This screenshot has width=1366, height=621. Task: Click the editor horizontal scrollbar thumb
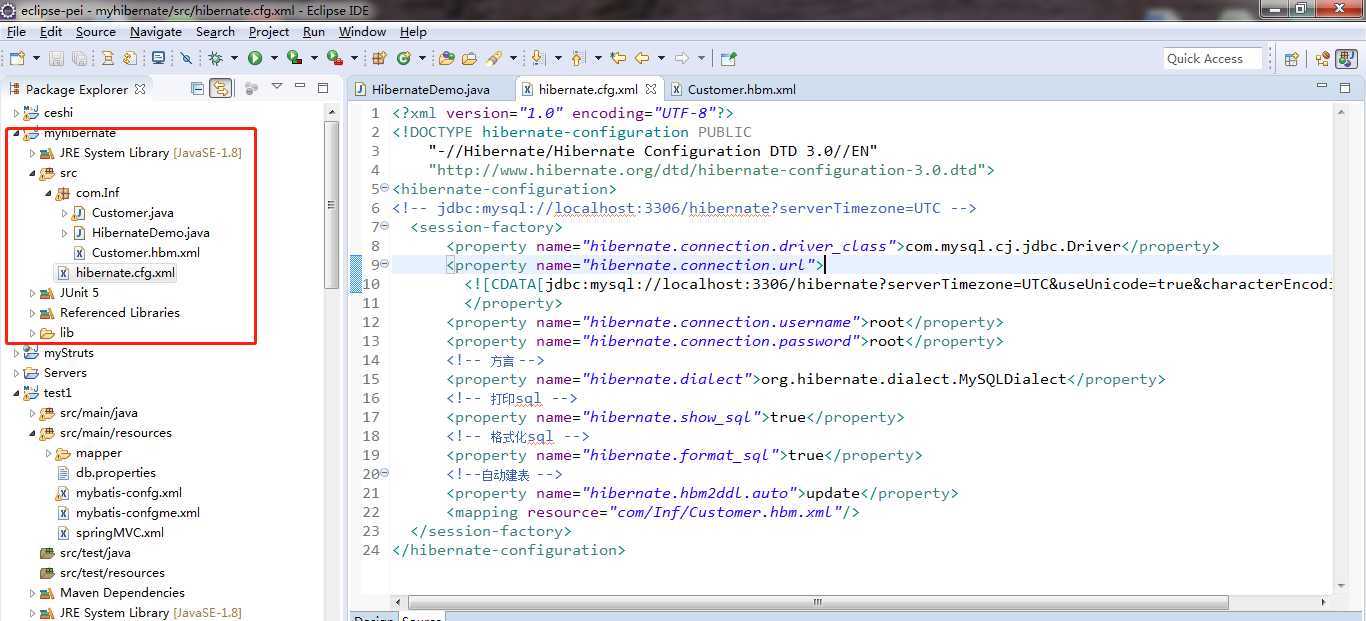tap(817, 602)
